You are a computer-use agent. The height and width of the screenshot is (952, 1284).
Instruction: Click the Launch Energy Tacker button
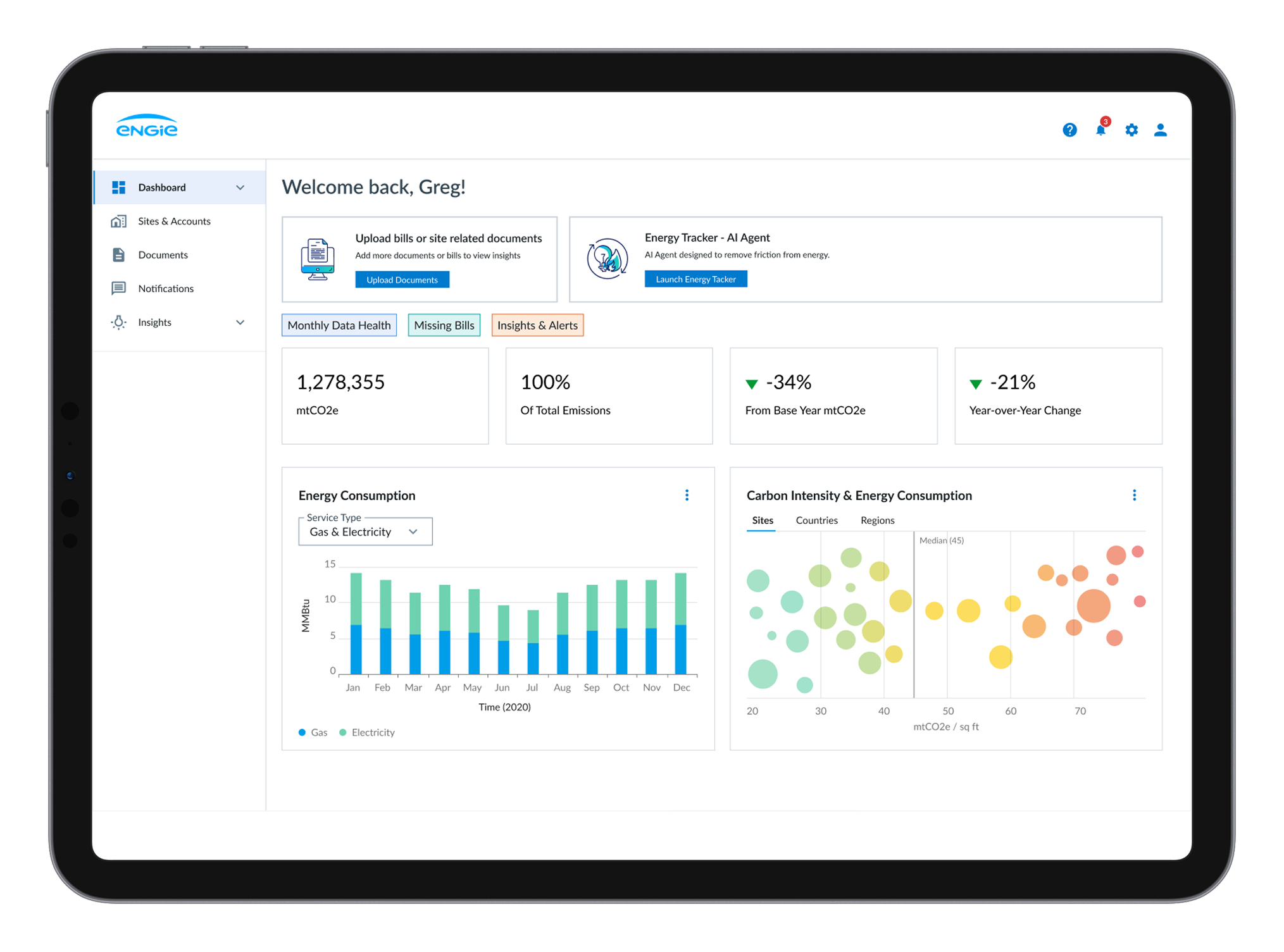coord(695,279)
